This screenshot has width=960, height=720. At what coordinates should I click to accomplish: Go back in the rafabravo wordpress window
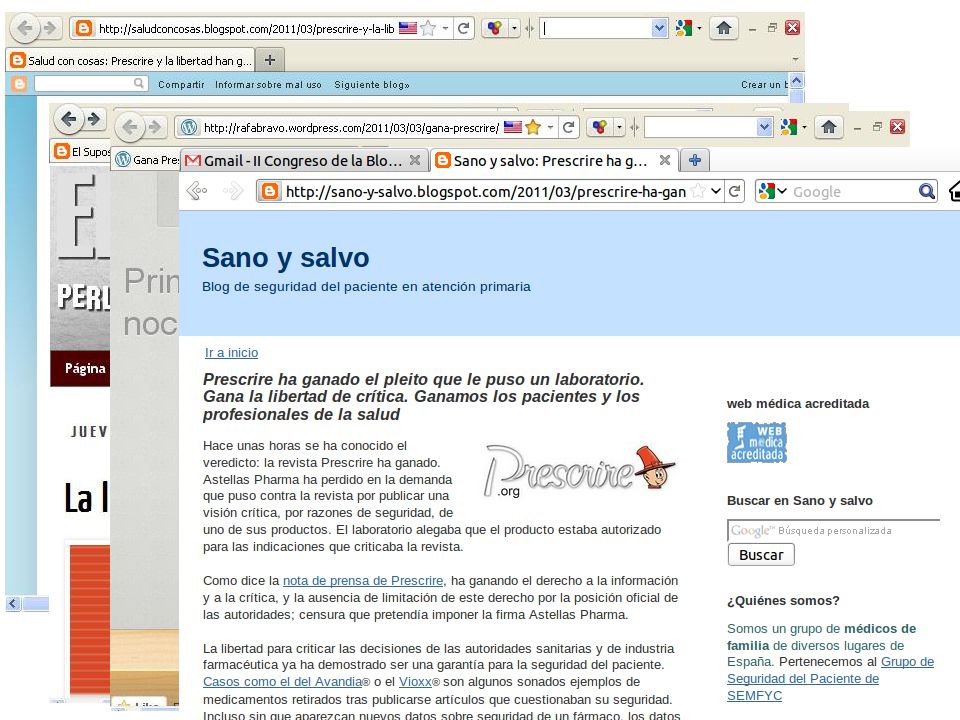click(x=129, y=127)
